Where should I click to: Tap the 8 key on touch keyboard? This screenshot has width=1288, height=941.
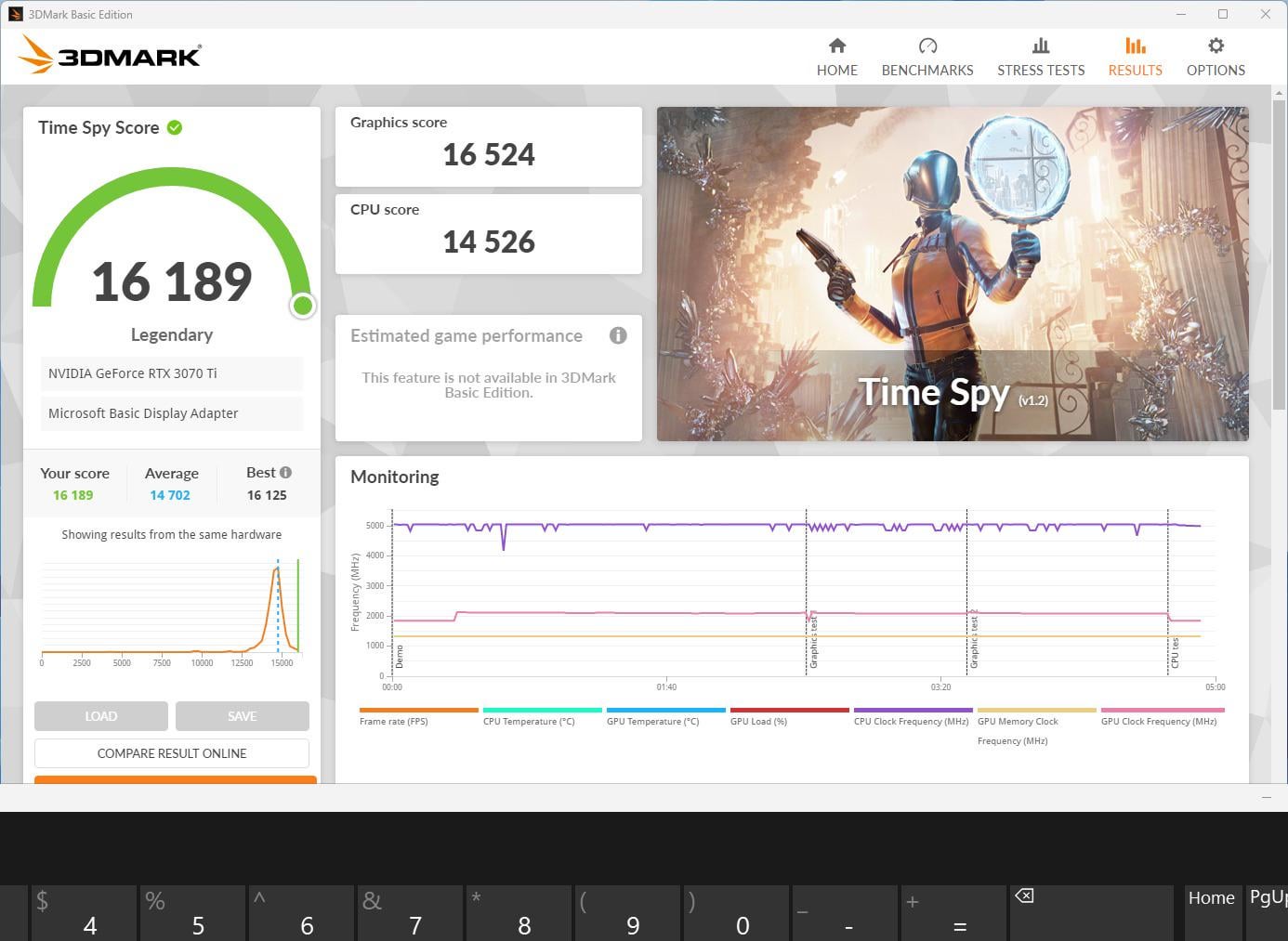coord(519,913)
